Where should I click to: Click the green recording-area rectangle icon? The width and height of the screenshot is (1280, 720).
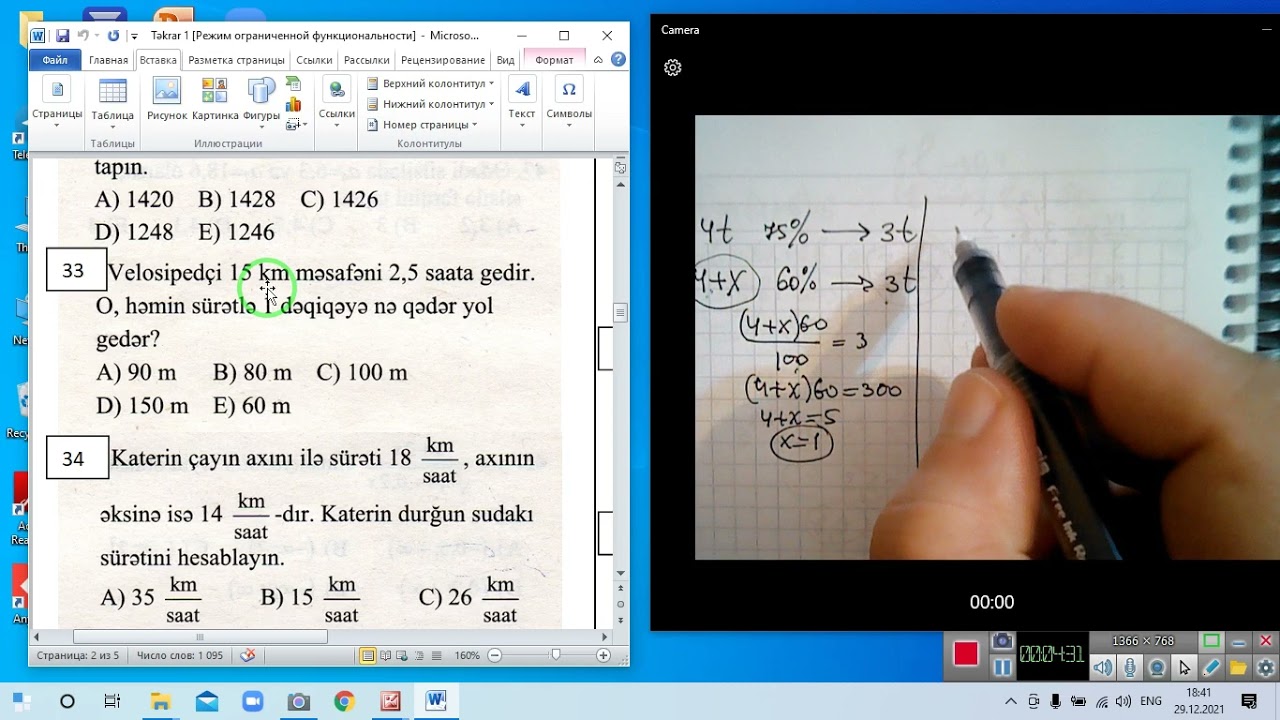1211,641
